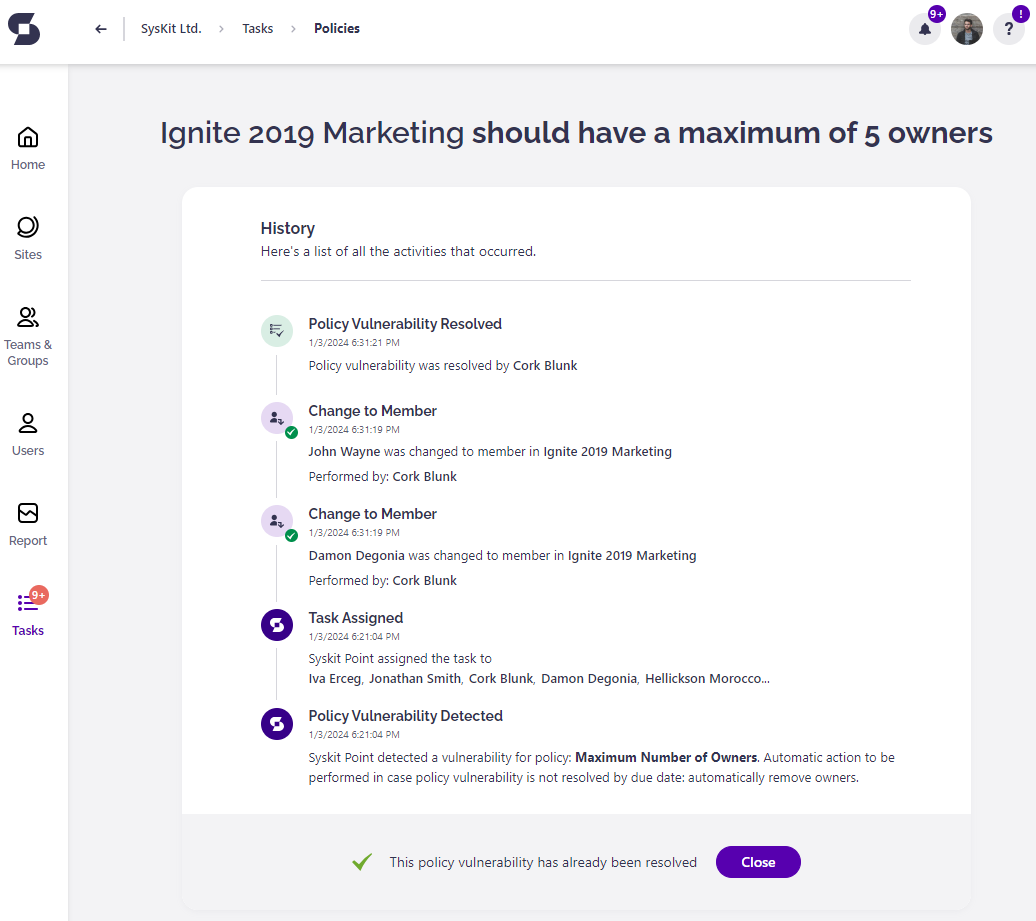Open Sites from the sidebar
The height and width of the screenshot is (921, 1036).
tap(28, 238)
